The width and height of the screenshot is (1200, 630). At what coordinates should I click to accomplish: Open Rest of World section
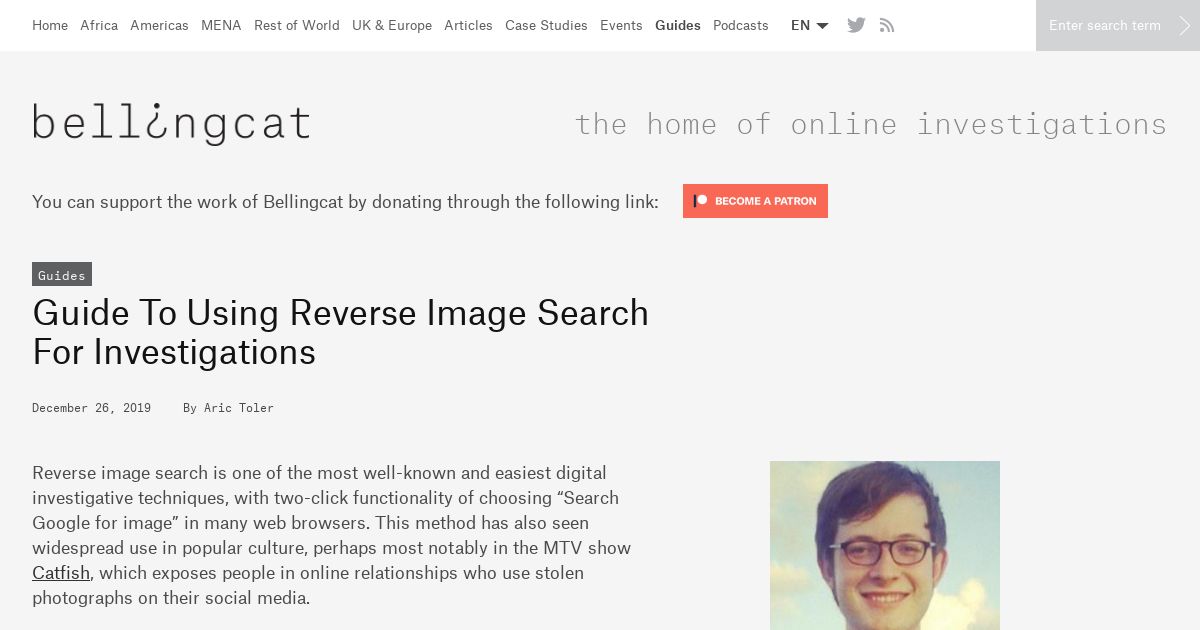tap(297, 25)
